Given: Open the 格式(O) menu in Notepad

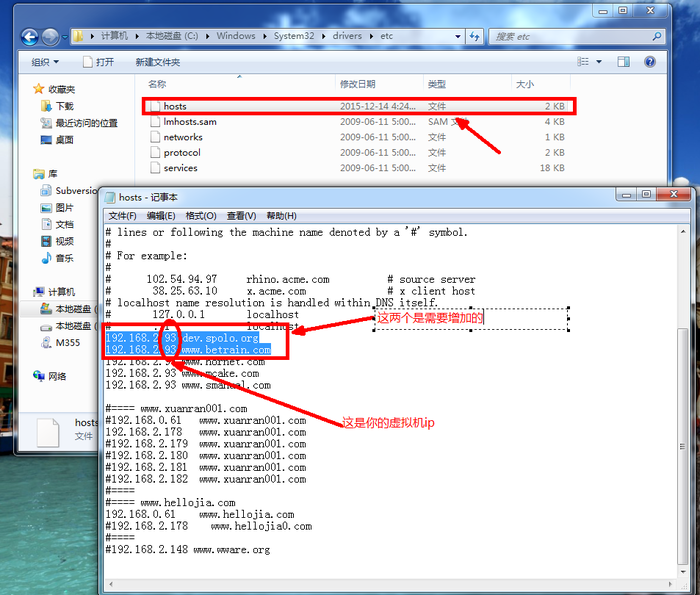Looking at the screenshot, I should click(201, 216).
